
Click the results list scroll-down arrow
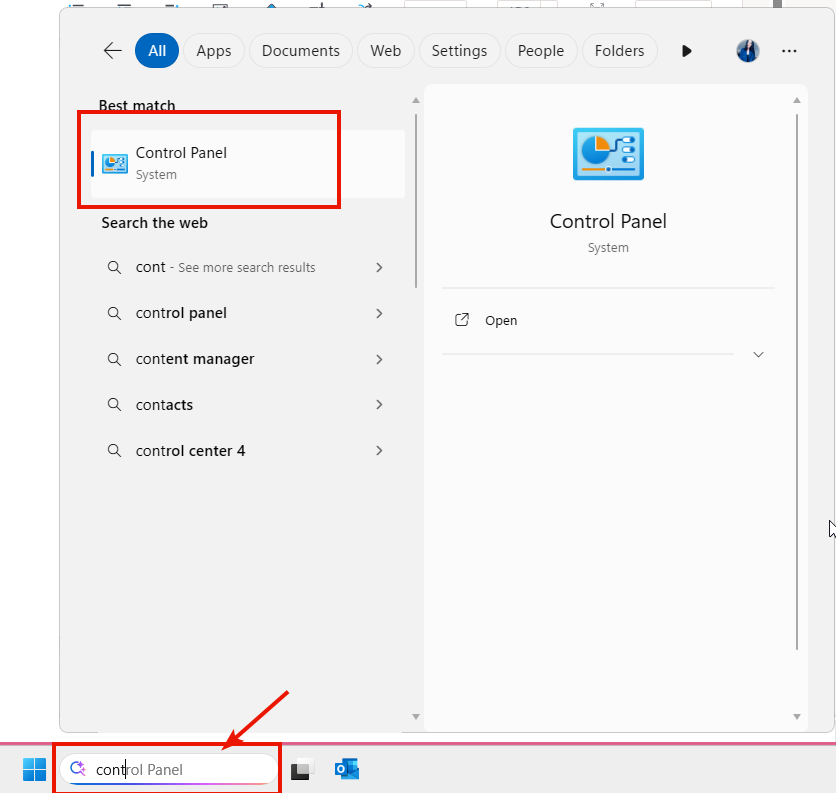click(x=416, y=717)
